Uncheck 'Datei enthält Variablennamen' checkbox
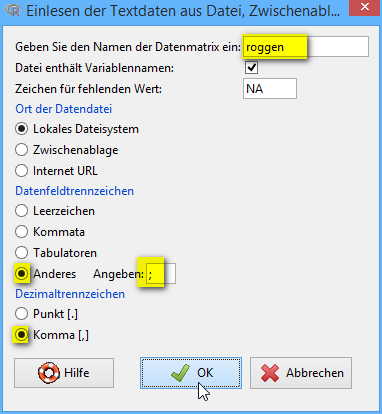Image resolution: width=382 pixels, height=414 pixels. [x=251, y=68]
